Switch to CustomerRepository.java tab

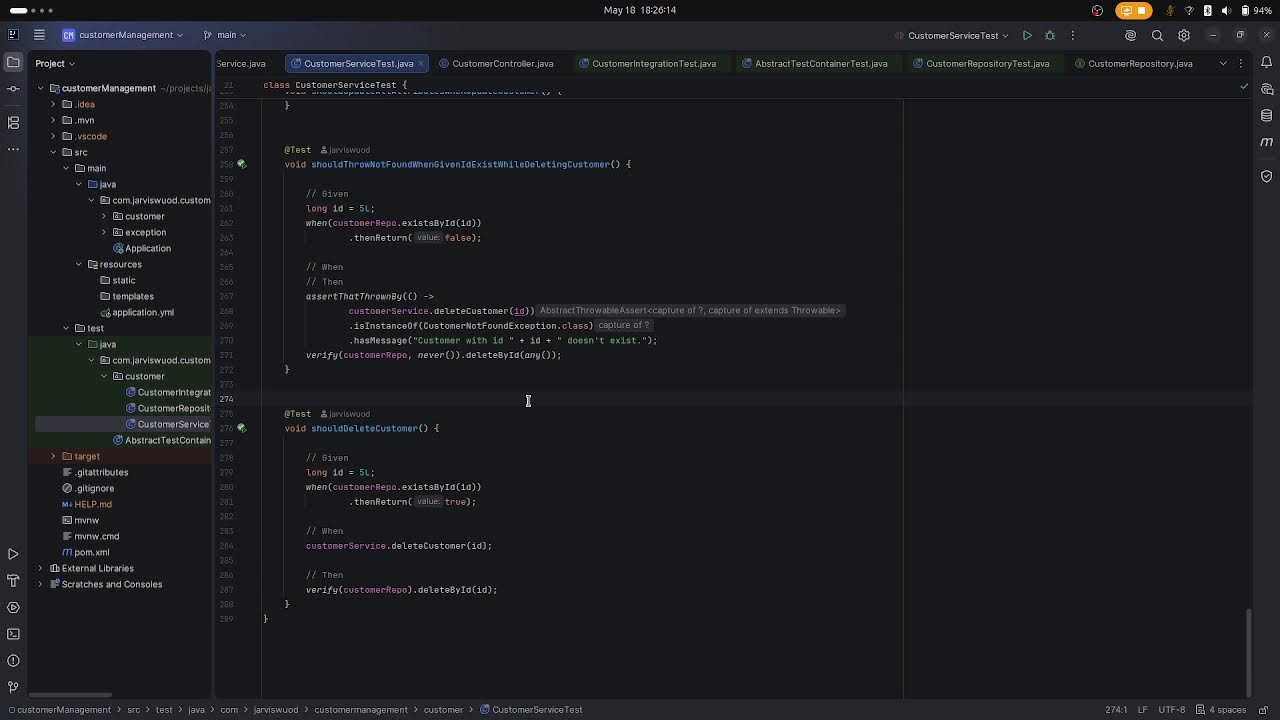1134,63
